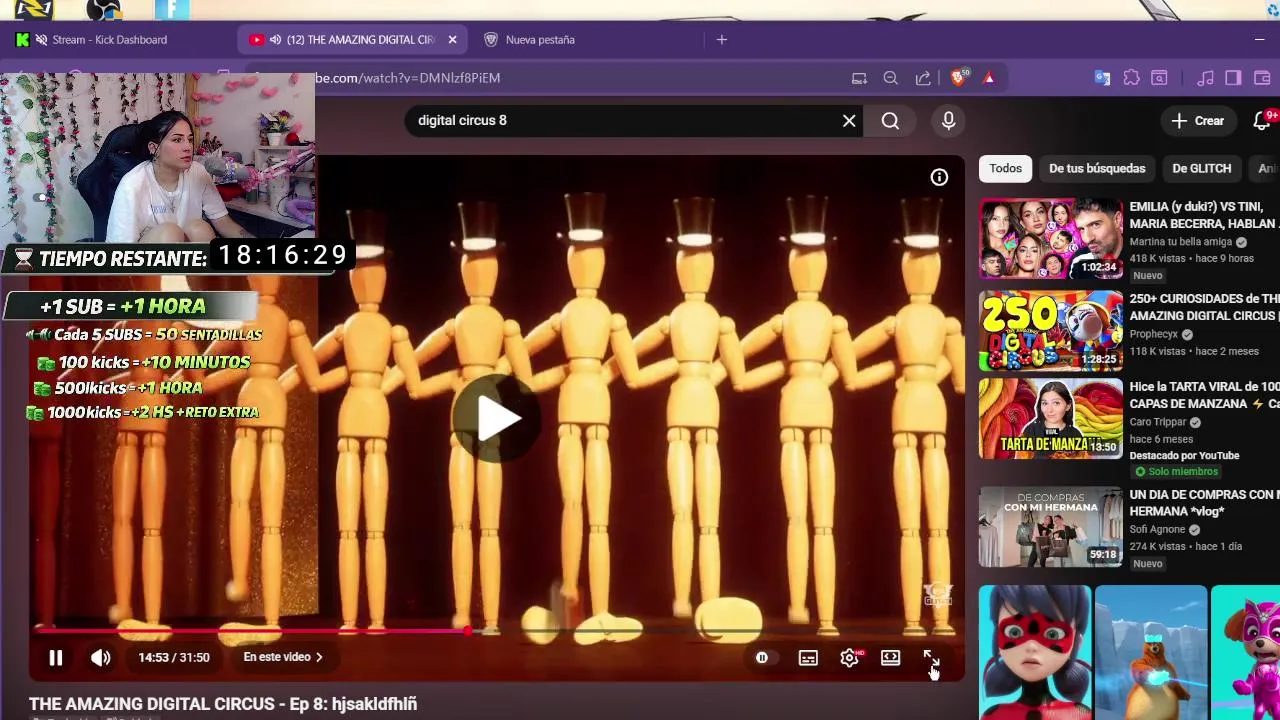Switch to the 'Nueva pestaña' browser tab
The image size is (1280, 720).
(540, 40)
